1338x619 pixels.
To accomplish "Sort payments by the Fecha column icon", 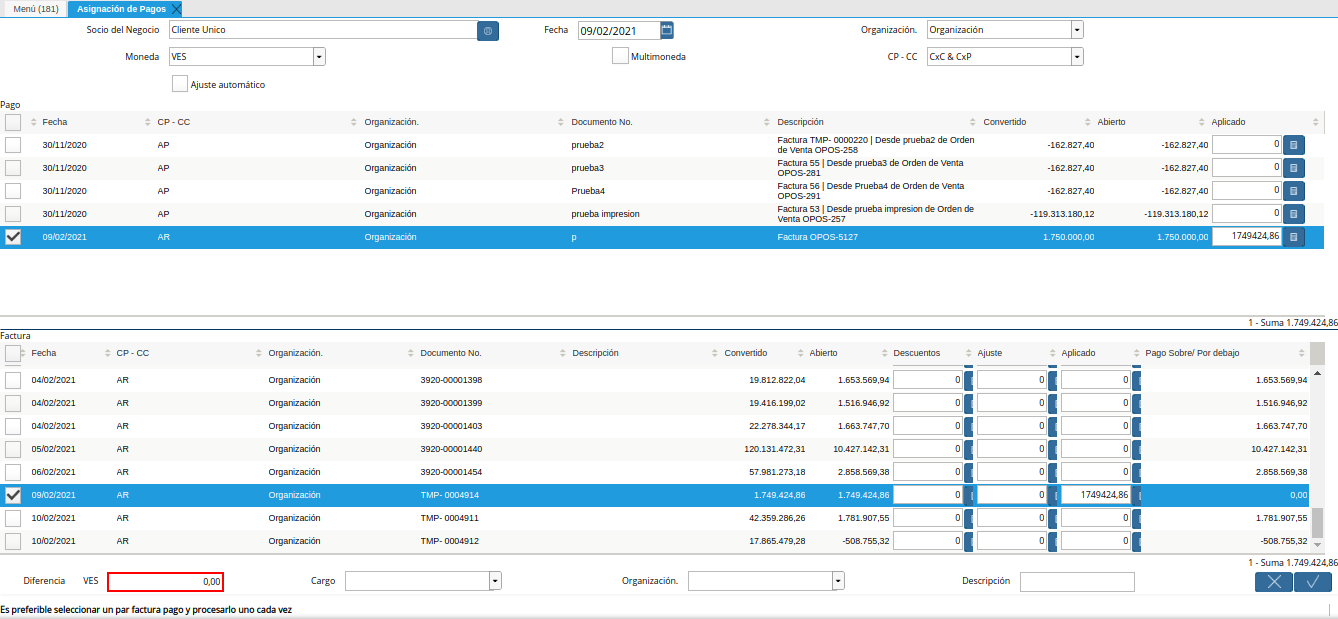I will (35, 122).
